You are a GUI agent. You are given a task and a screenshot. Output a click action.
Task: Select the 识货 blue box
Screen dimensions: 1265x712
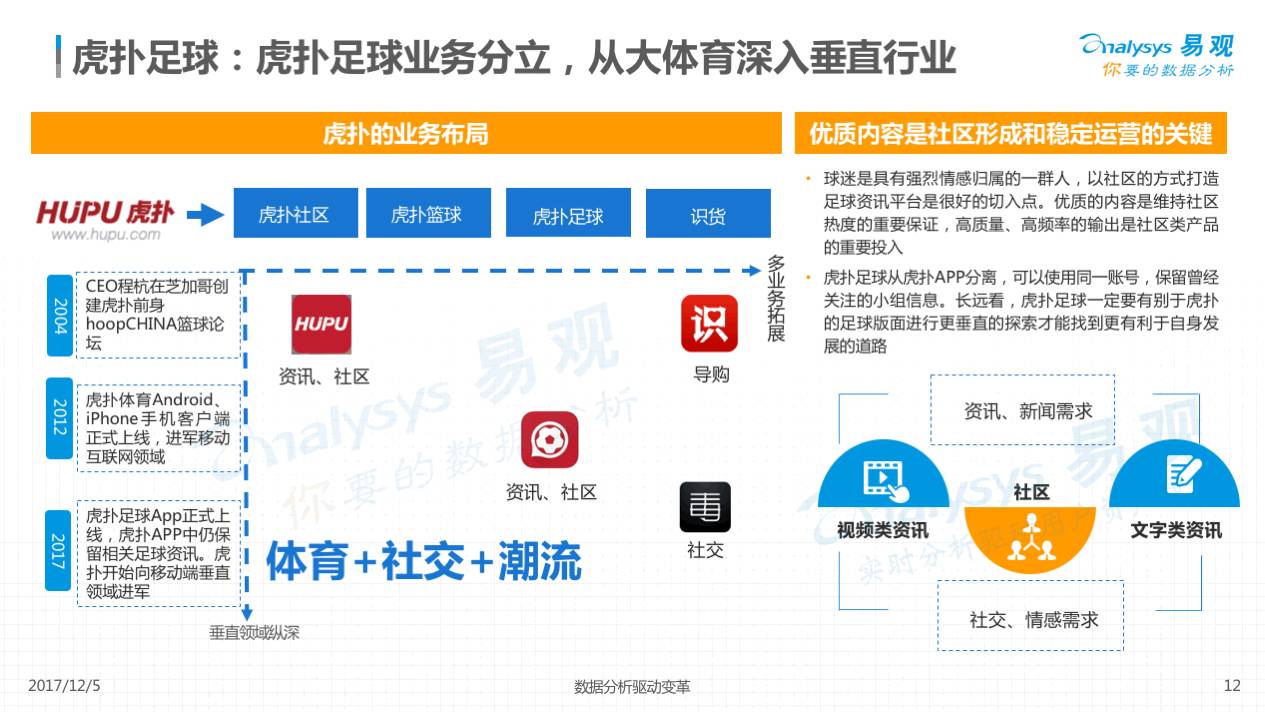(708, 213)
